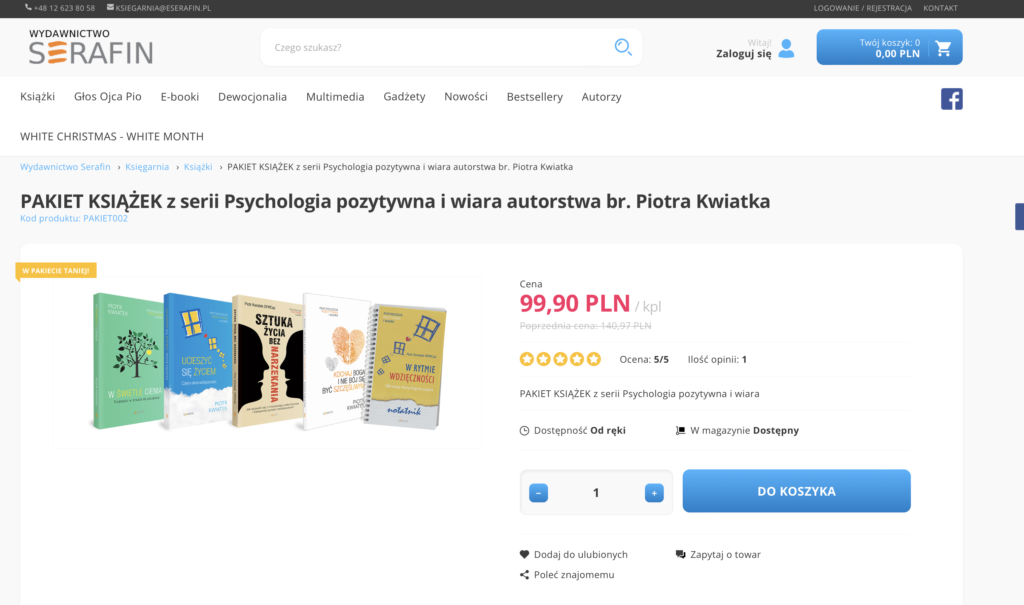Open WHITE CHRISTMAS - WHITE MONTH category

tap(112, 137)
